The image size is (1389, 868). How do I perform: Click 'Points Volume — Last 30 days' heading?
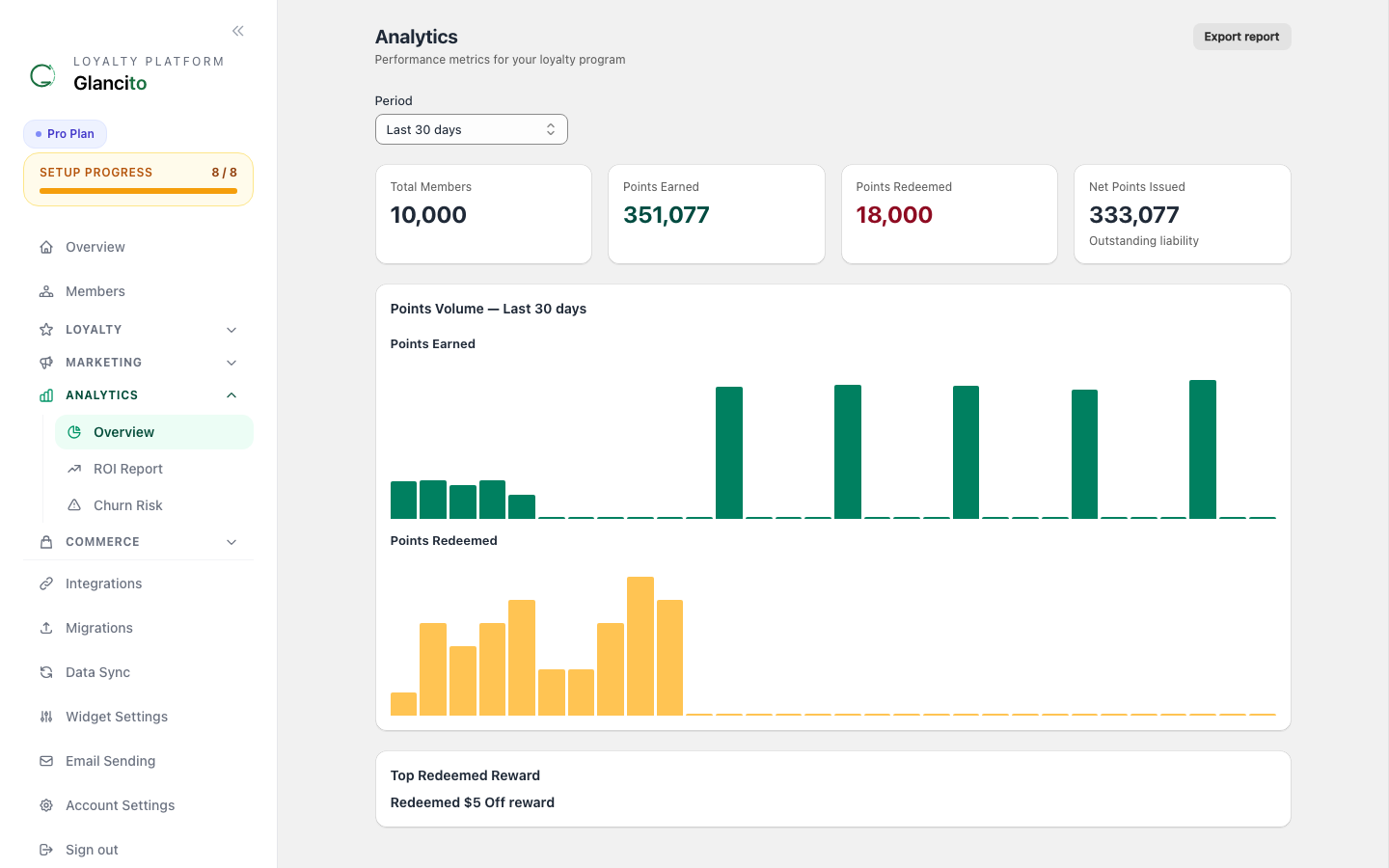click(488, 309)
